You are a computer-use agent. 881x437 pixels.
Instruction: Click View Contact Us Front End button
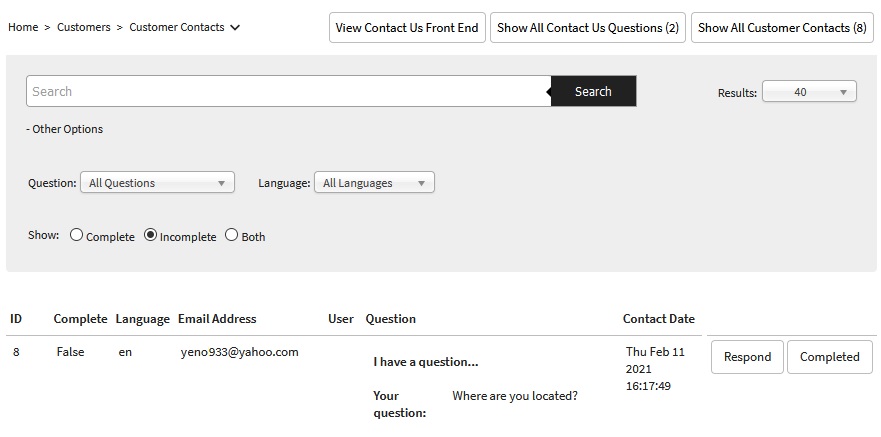407,28
